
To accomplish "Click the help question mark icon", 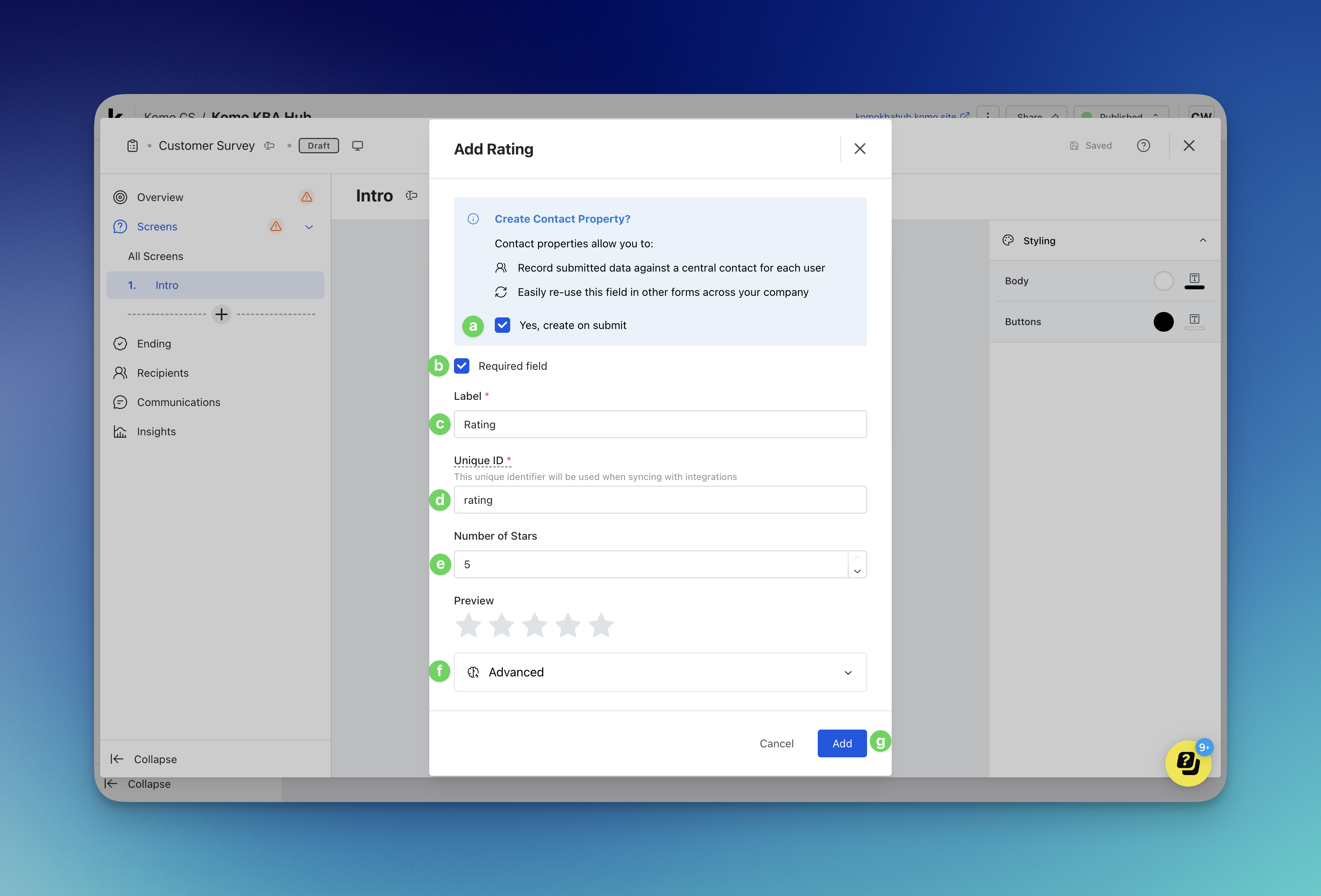I will click(x=1143, y=146).
